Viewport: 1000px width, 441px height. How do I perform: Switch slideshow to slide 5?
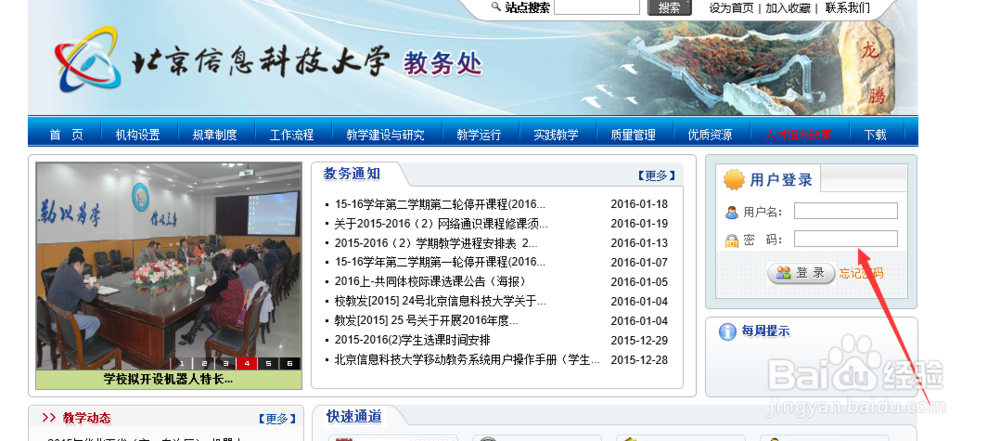pos(268,364)
